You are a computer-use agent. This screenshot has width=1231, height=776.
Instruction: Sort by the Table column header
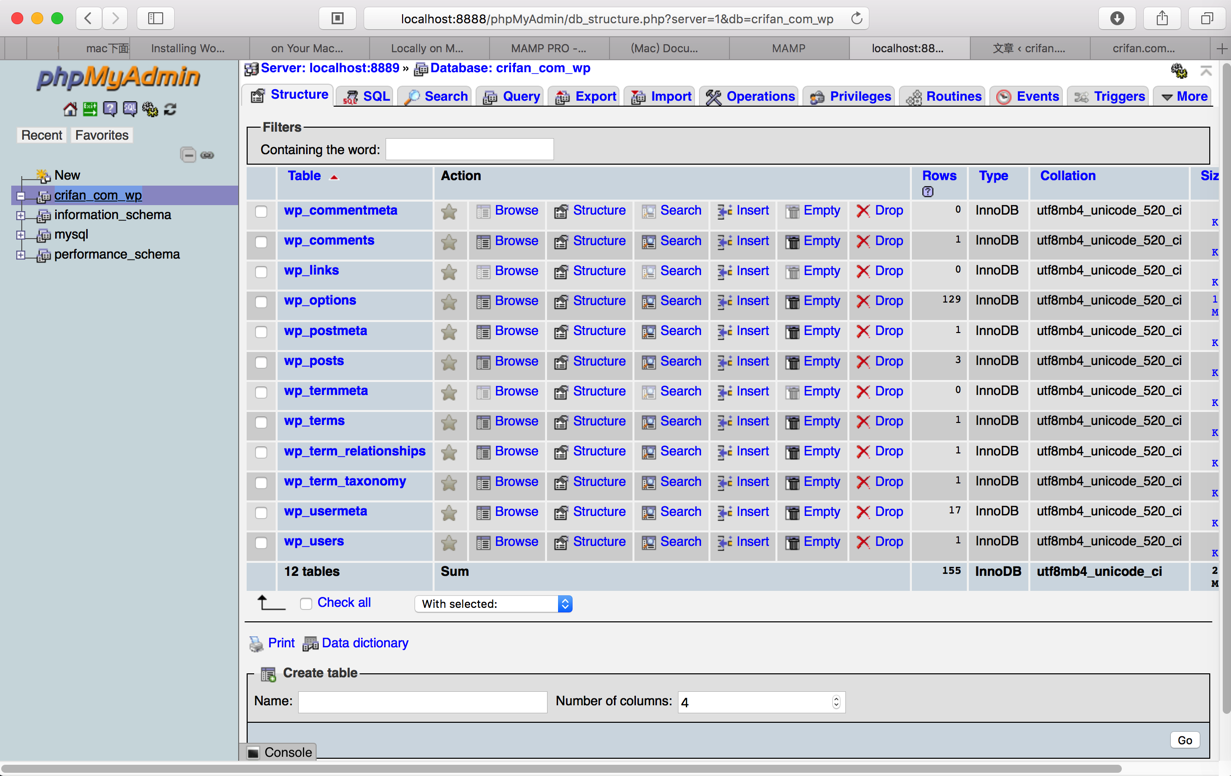(304, 176)
